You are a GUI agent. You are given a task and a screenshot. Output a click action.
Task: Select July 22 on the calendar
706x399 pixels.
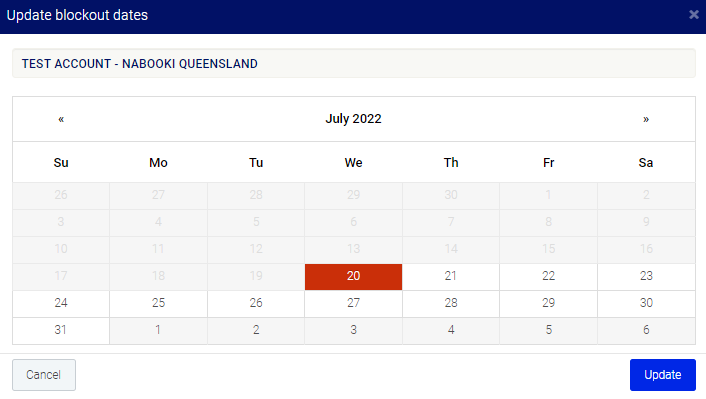coord(548,277)
